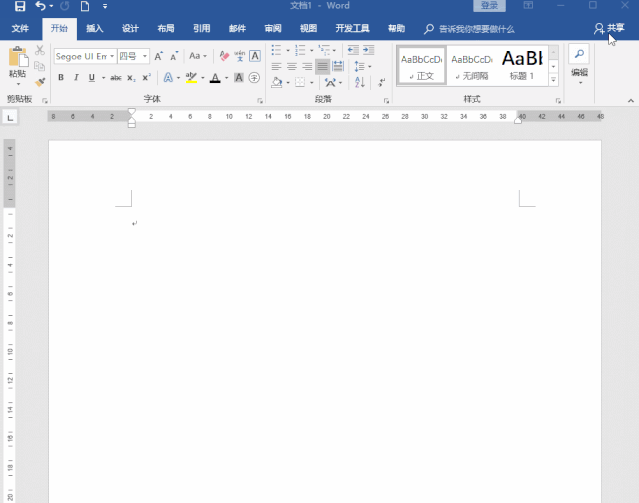Toggle Italic formatting

coord(77,78)
